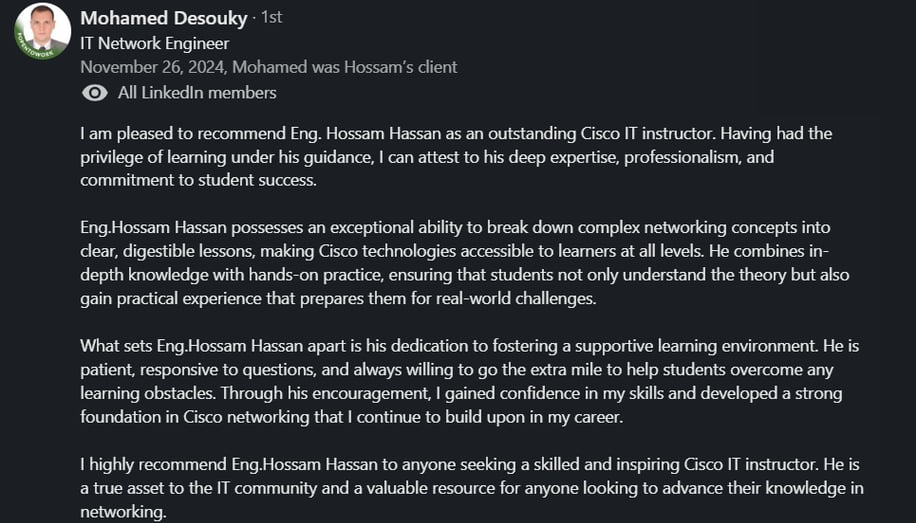This screenshot has height=523, width=916.
Task: Open the Mohamed Desouky name link
Action: pos(164,18)
